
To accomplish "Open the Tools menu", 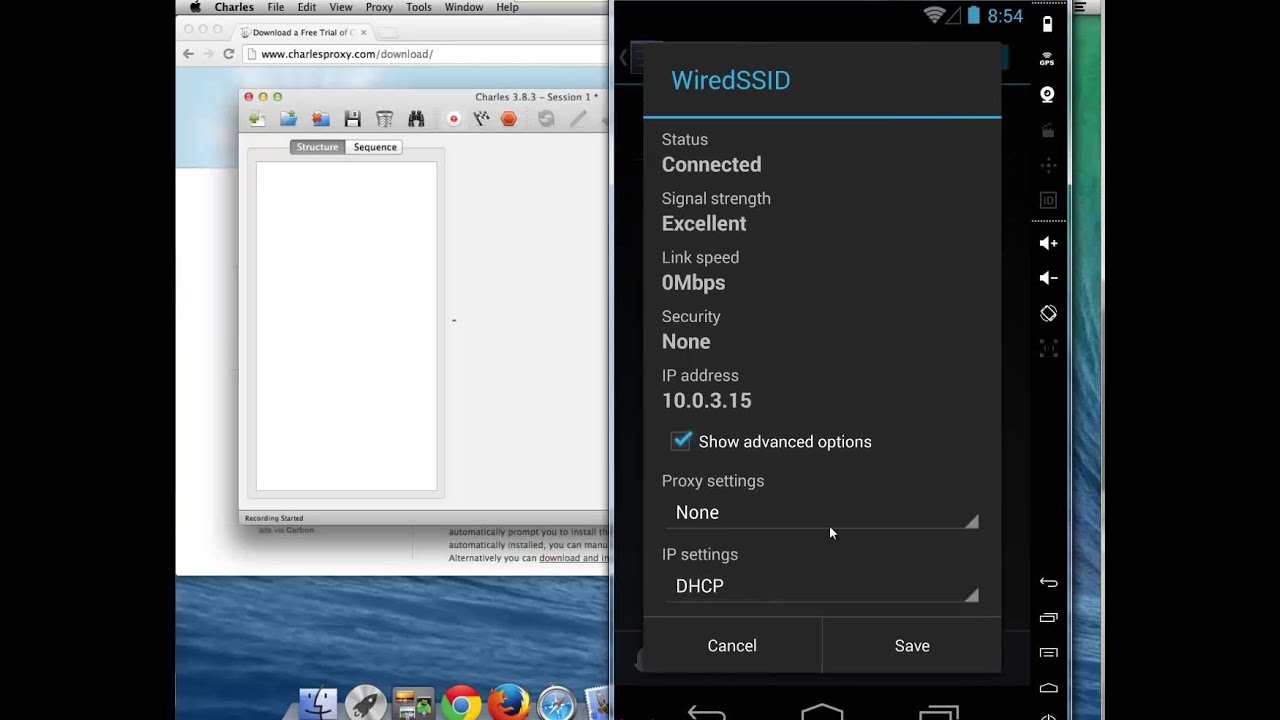I will (419, 7).
